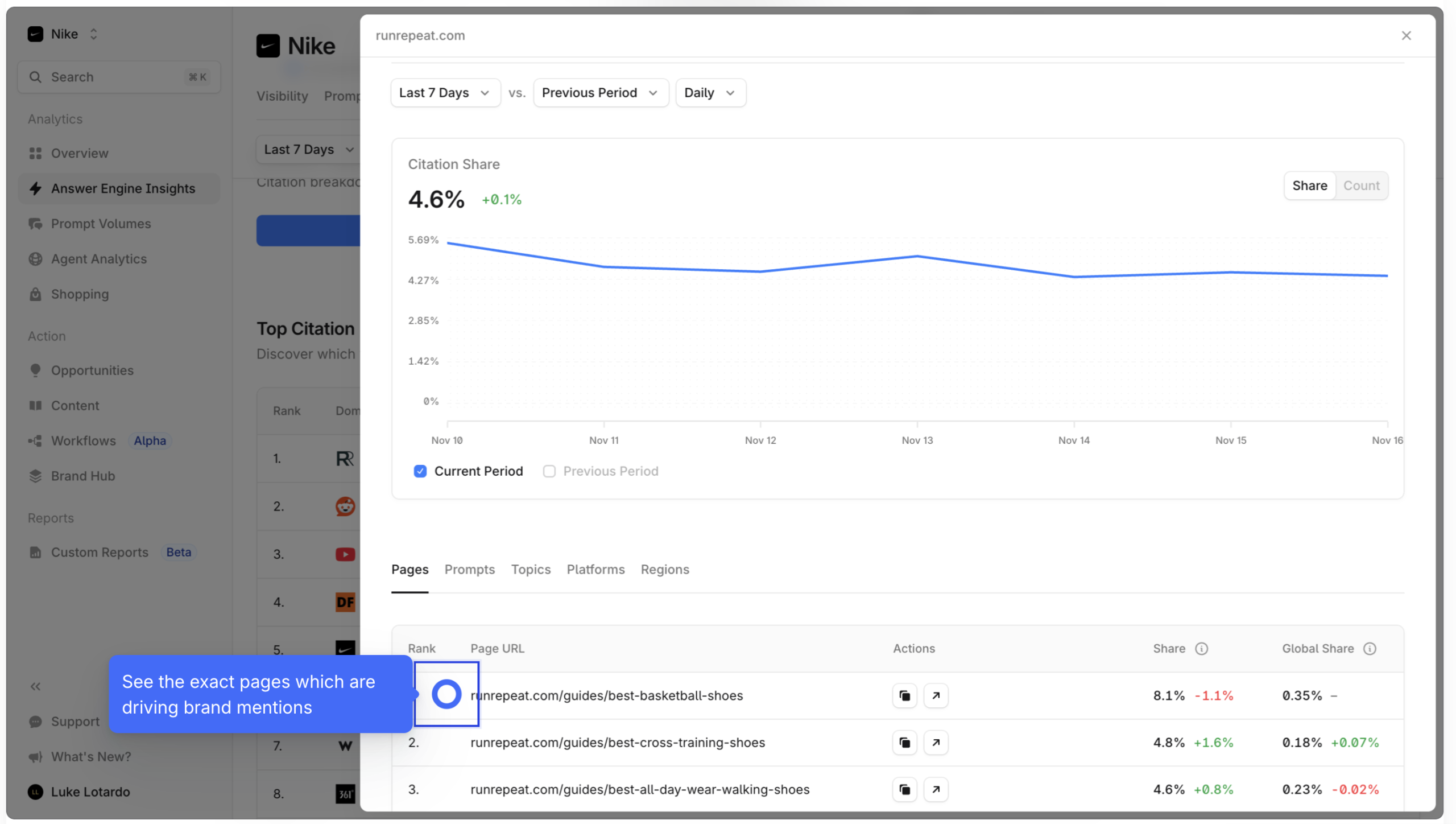1456x824 pixels.
Task: Click the RunRepeat logo in rank 1 row
Action: tap(345, 459)
